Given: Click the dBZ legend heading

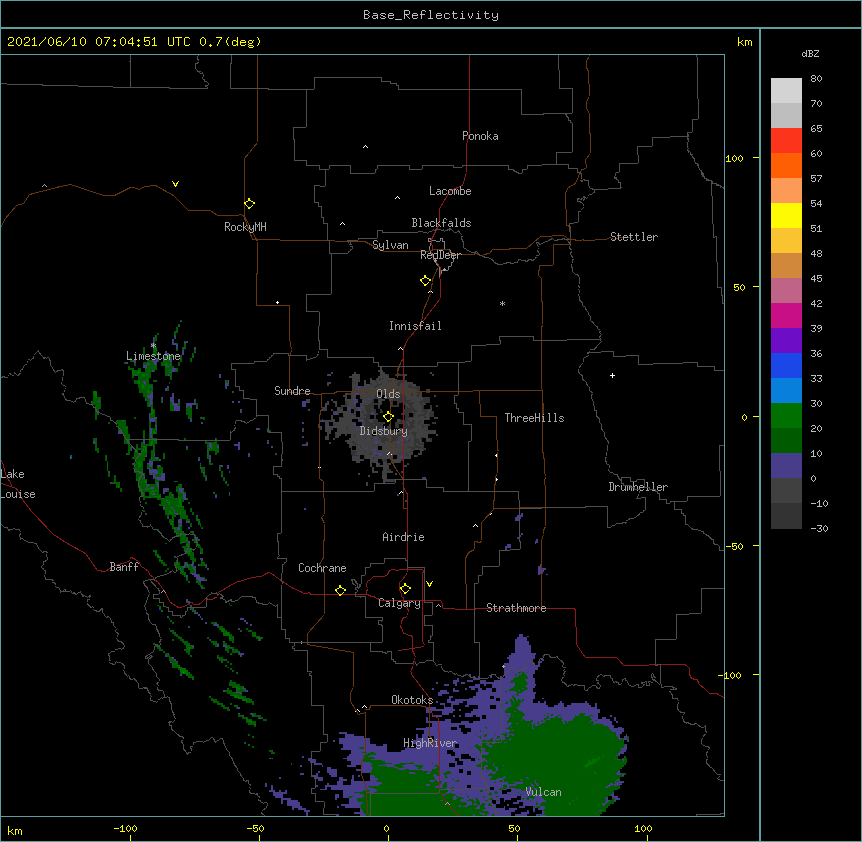Looking at the screenshot, I should (810, 53).
